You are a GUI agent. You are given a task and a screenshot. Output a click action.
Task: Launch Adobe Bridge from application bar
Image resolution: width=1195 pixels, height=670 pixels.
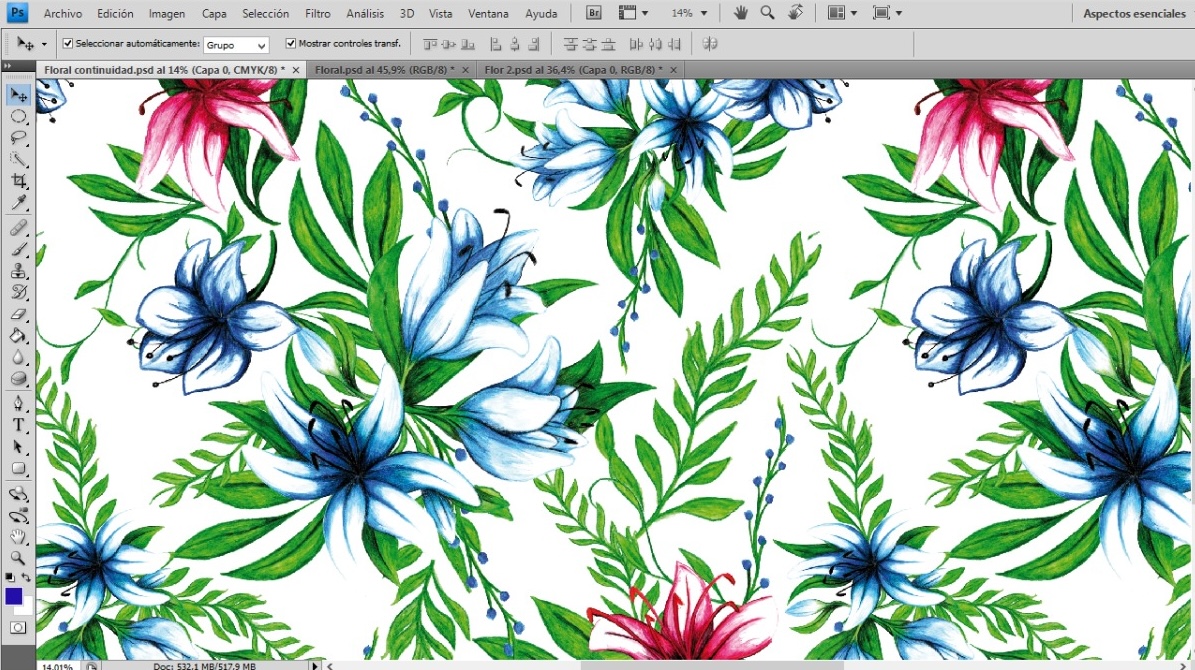[594, 13]
